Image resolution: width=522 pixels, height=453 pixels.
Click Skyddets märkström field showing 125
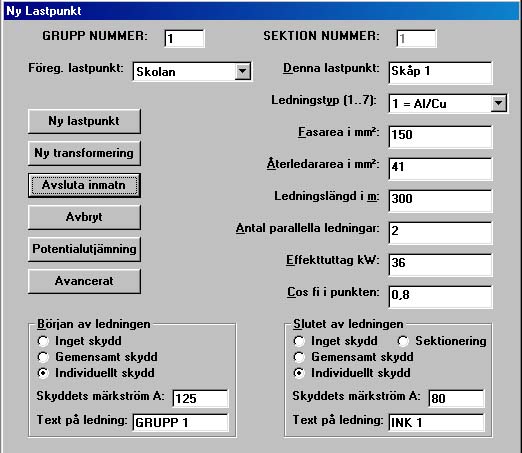point(200,398)
